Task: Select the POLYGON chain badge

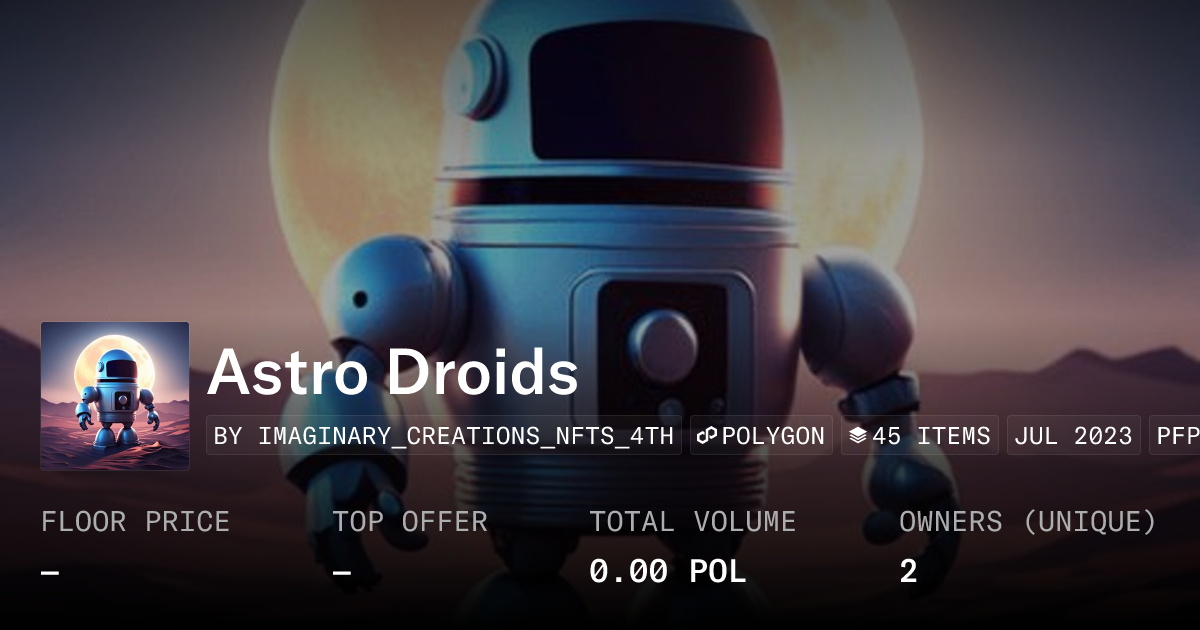Action: (761, 436)
